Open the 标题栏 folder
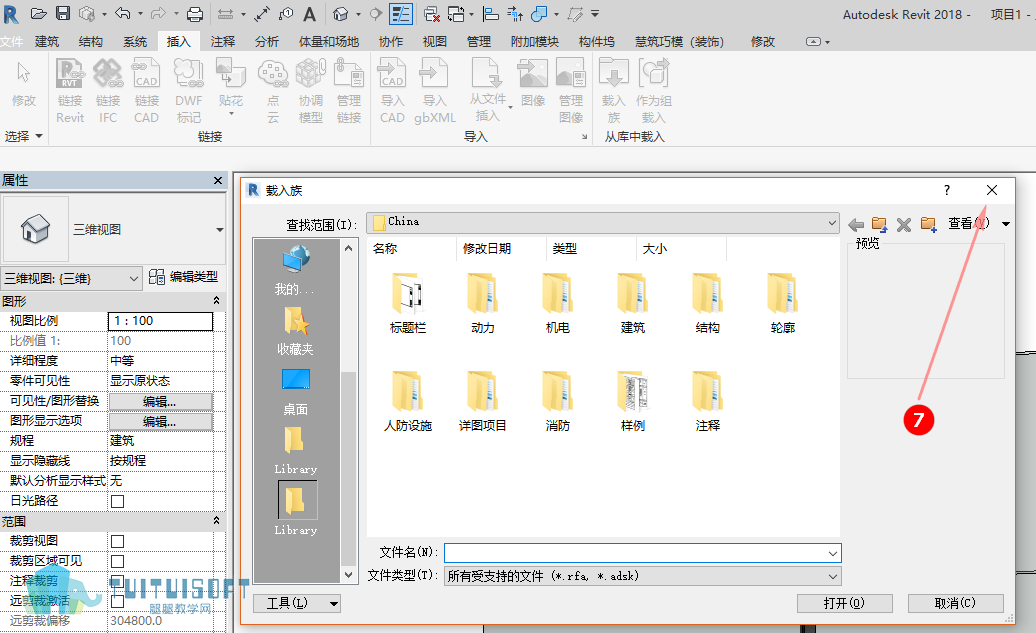1036x633 pixels. click(408, 303)
